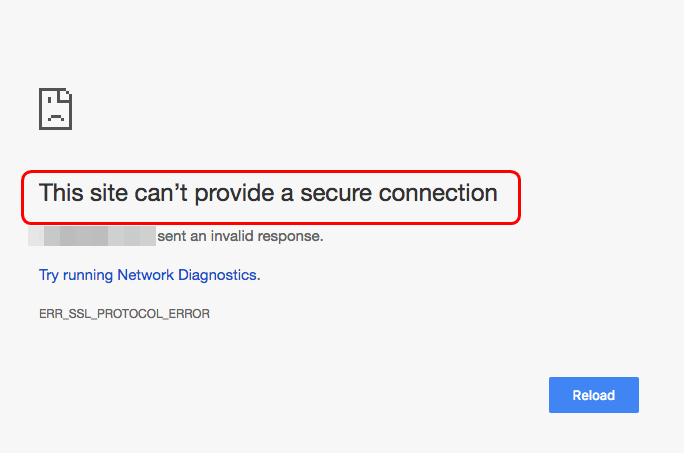Screen dimensions: 684x453
Task: Click the sad page error icon
Action: (55, 108)
